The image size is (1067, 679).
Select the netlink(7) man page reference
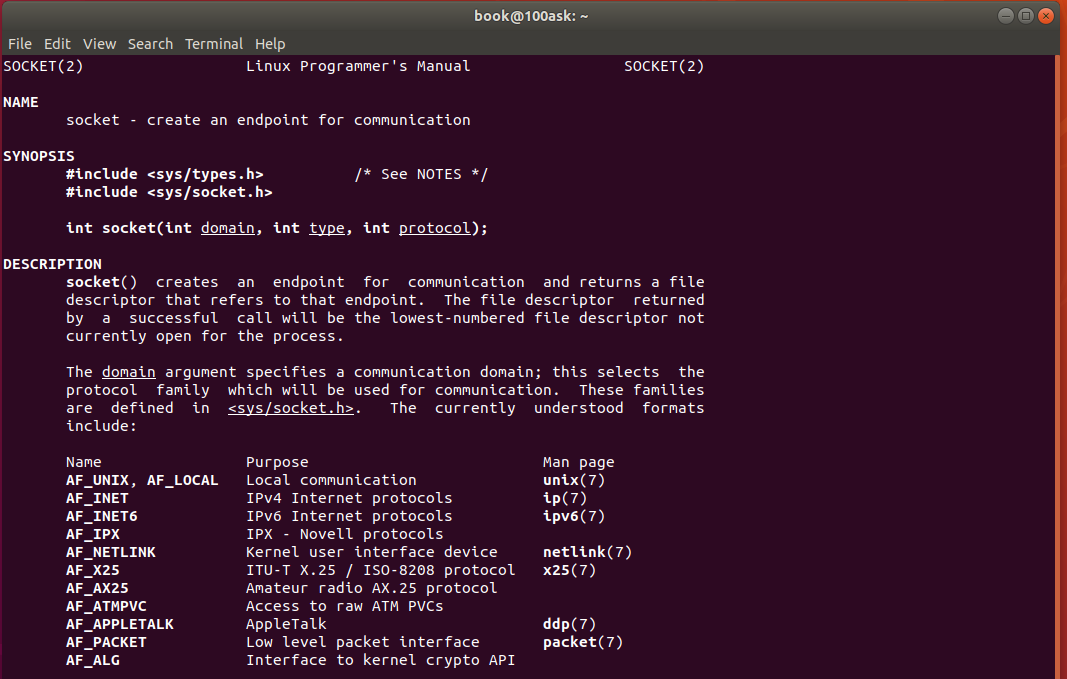click(x=587, y=552)
